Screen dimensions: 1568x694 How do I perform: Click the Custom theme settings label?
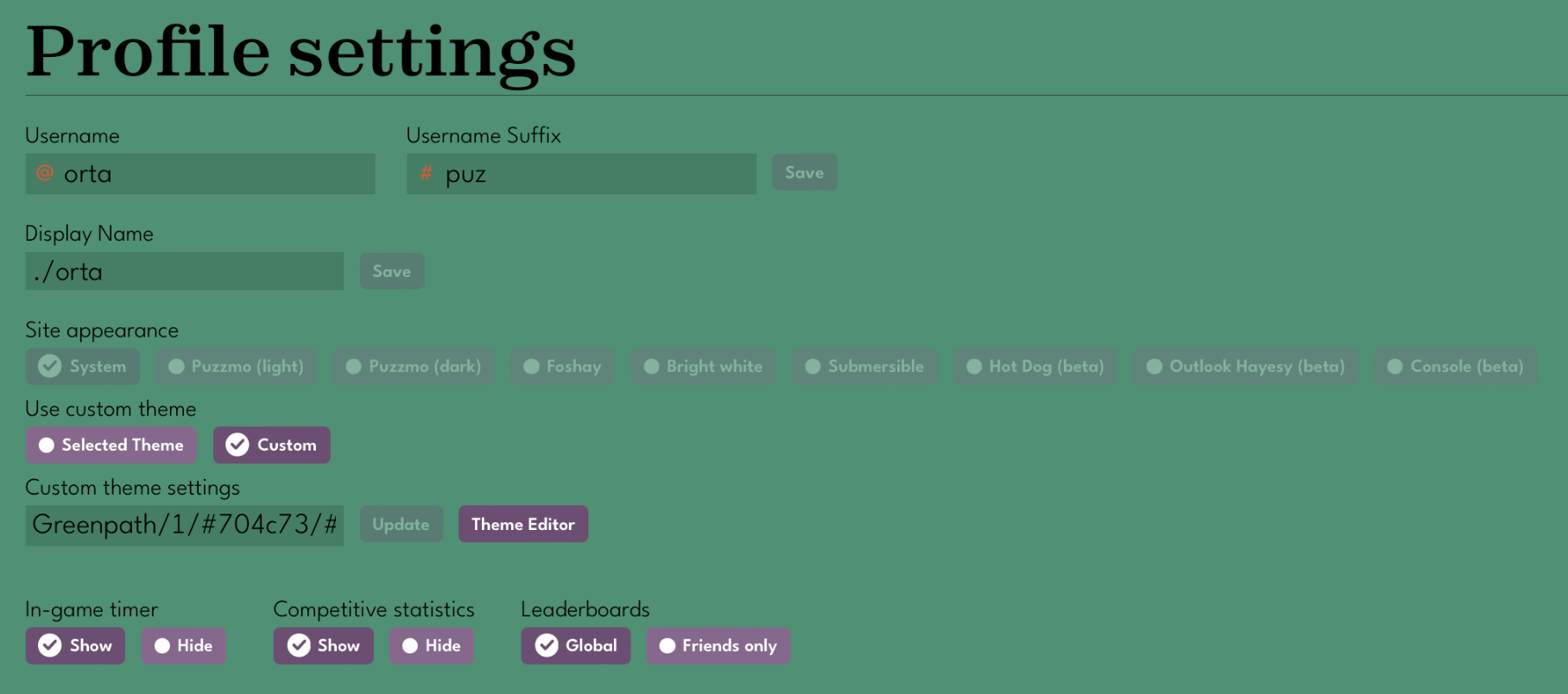pyautogui.click(x=132, y=488)
